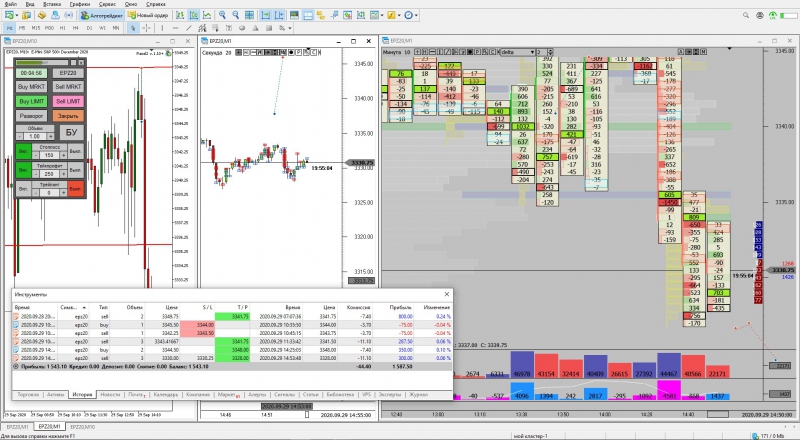Select the trendline drawing tool
The height and width of the screenshot is (440, 800).
point(189,28)
